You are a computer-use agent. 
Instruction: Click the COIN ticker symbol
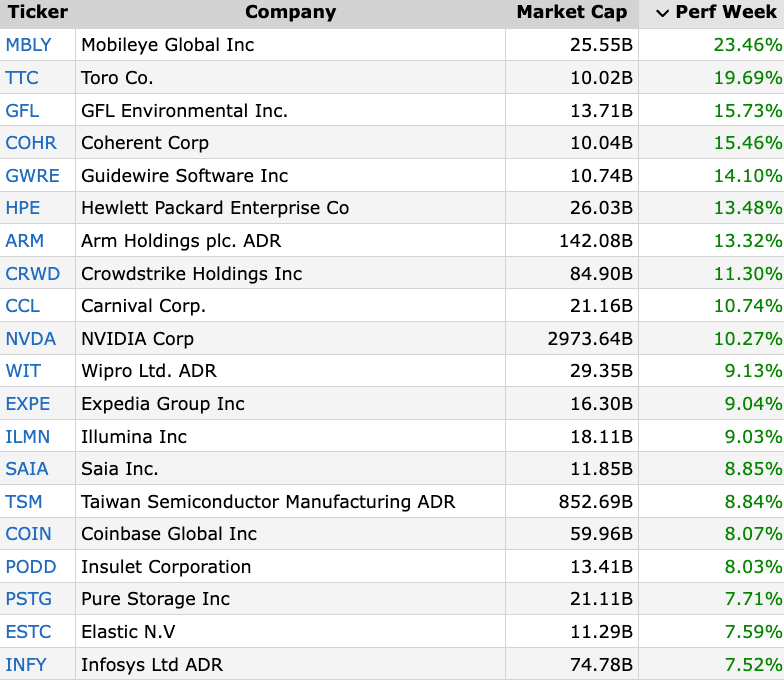point(28,534)
